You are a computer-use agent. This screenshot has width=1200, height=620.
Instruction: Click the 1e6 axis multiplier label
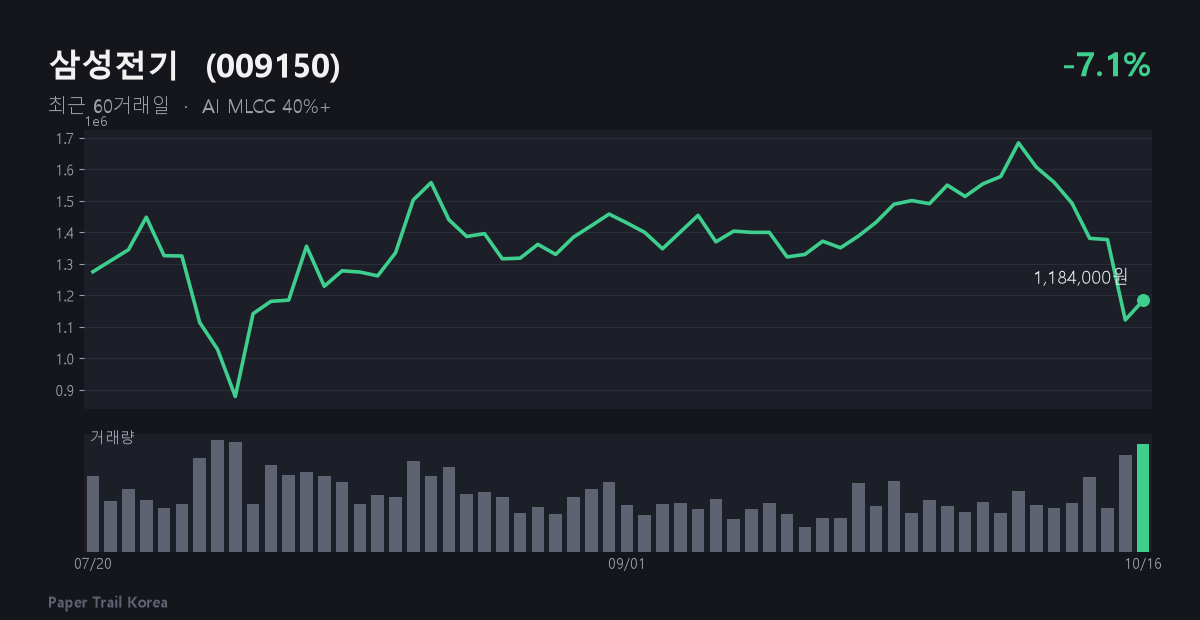pos(96,121)
